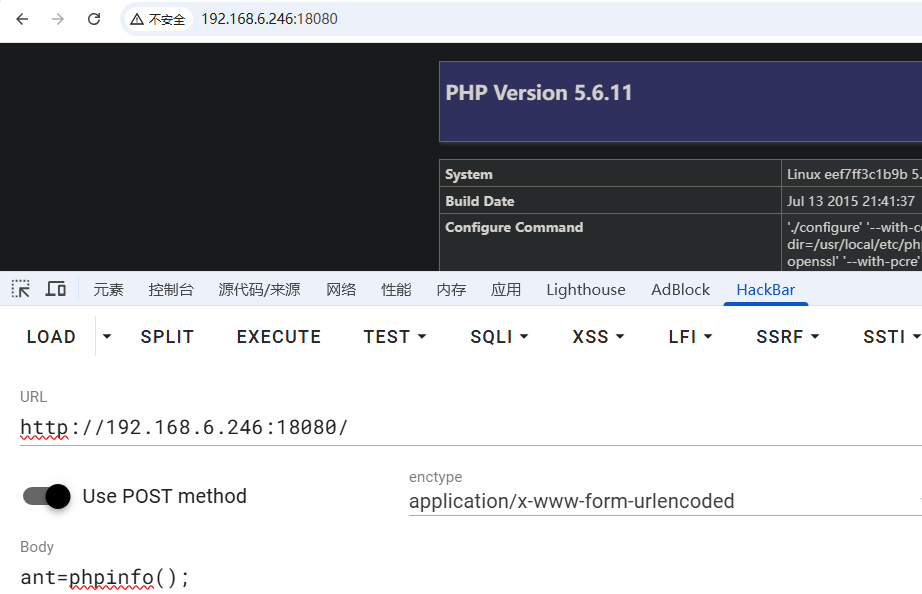Image resolution: width=922 pixels, height=594 pixels.
Task: Click the LOAD button
Action: (51, 337)
